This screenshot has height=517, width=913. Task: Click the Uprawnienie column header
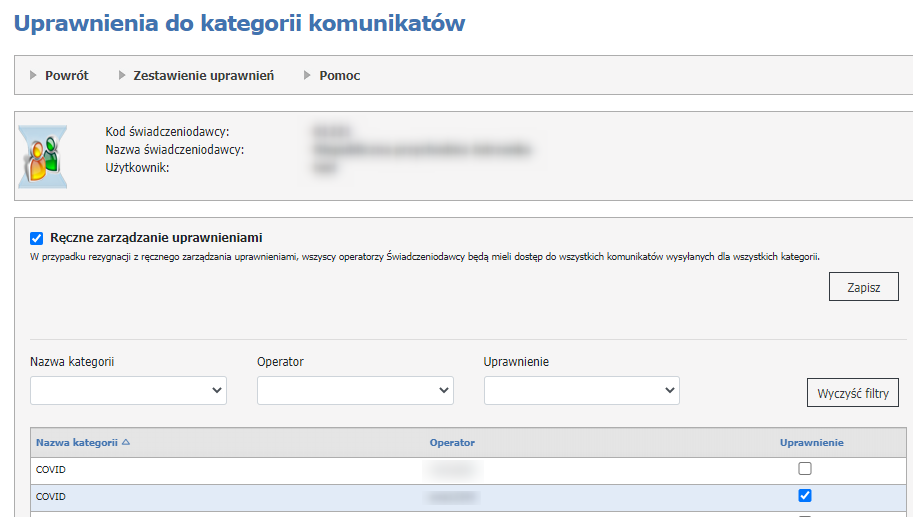tap(811, 442)
